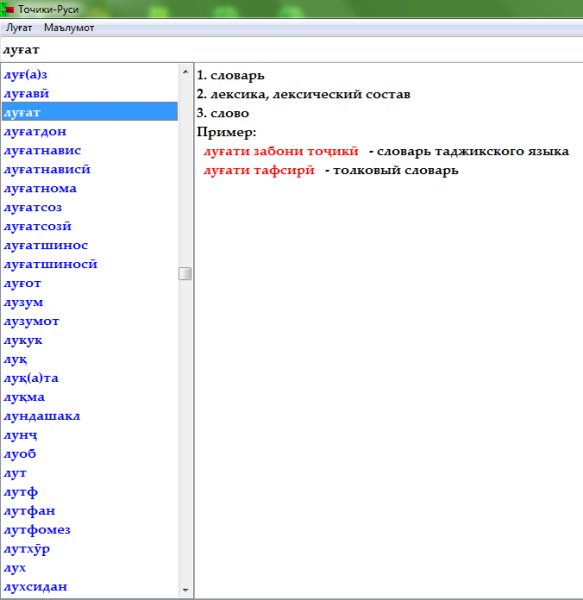Select лундашакл from the list

click(x=42, y=416)
